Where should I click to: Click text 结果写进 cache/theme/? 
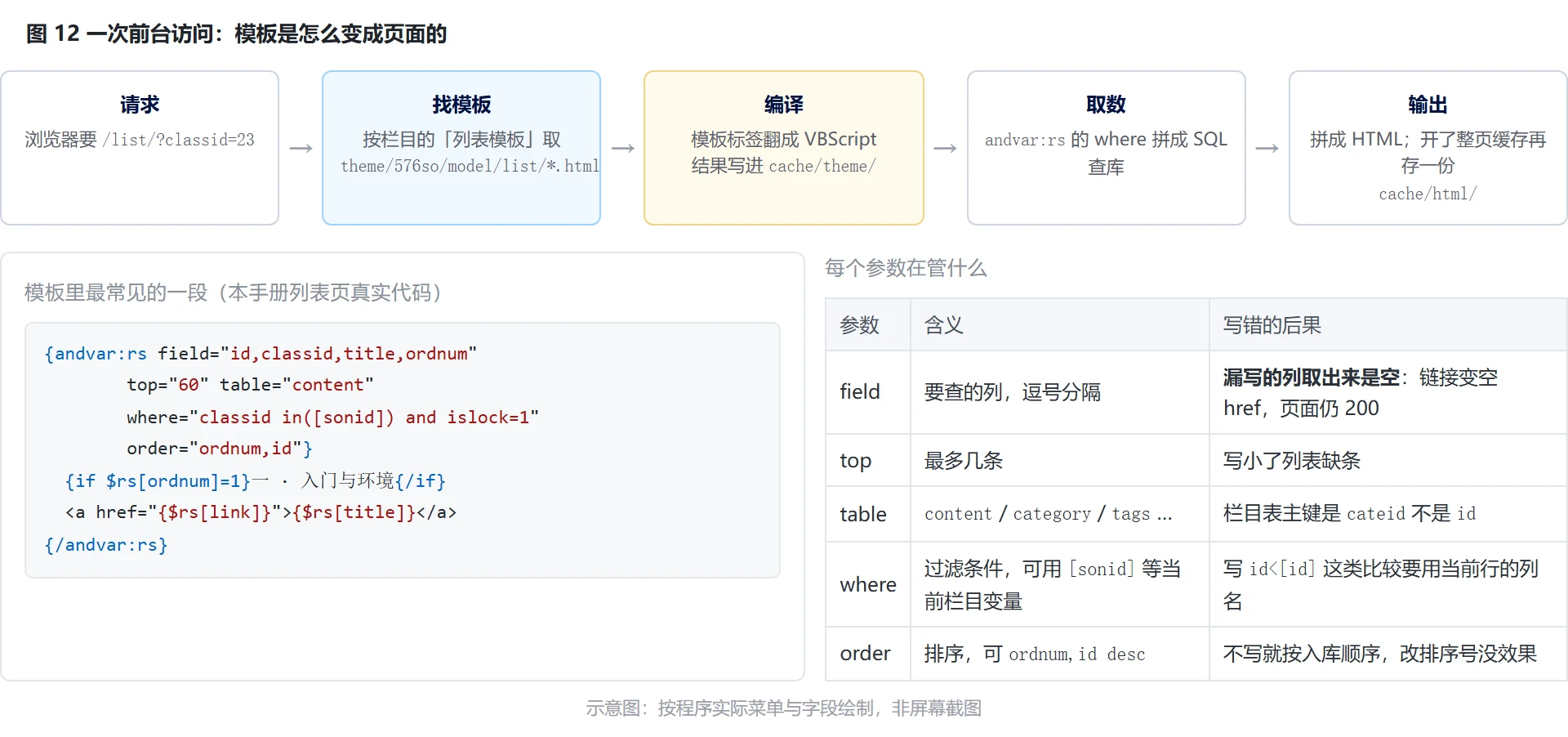pyautogui.click(x=784, y=166)
